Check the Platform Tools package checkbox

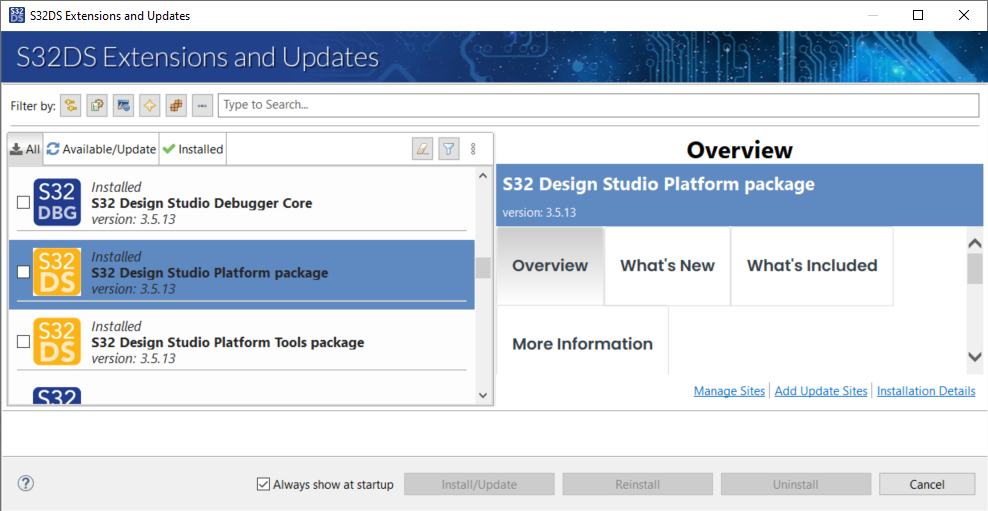23,342
